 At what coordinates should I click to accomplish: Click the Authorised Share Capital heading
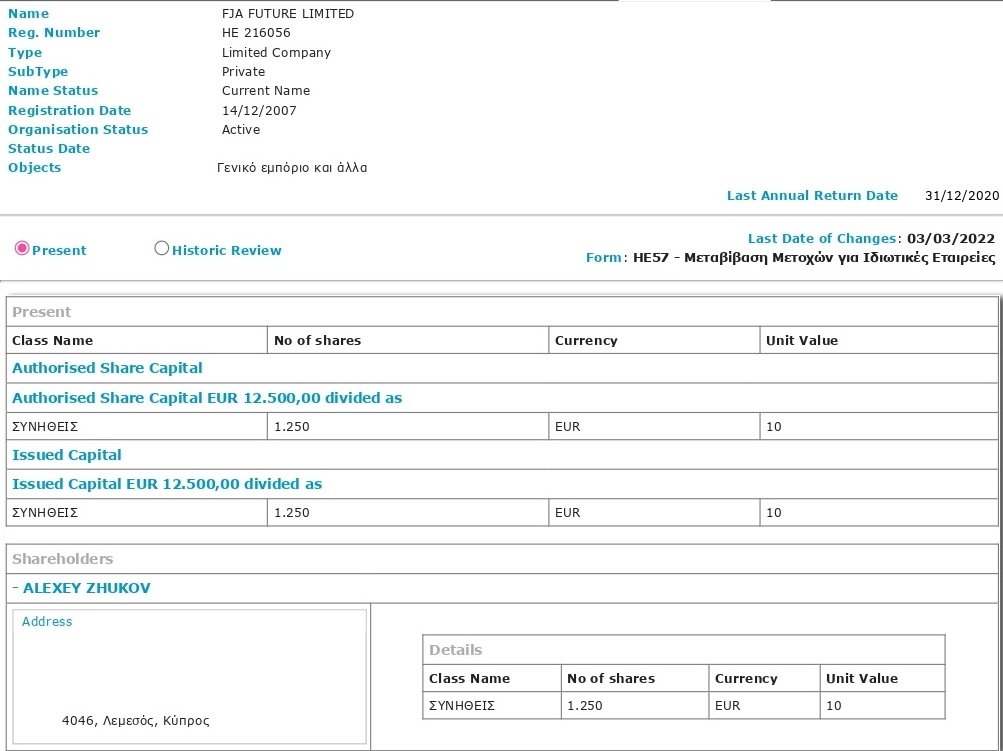point(107,368)
